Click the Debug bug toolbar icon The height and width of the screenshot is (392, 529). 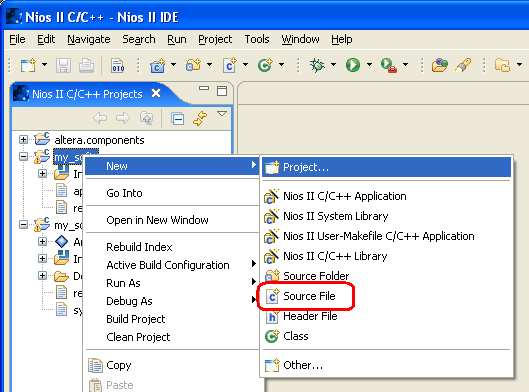click(317, 65)
